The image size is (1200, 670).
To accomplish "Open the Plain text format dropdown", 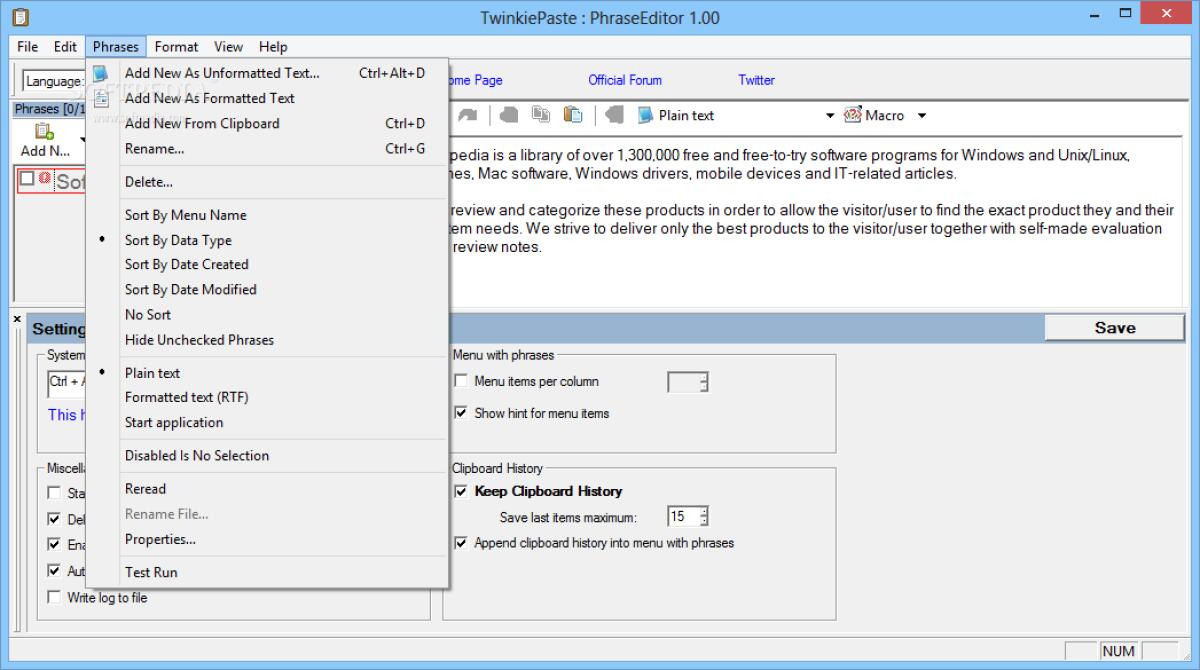I will 829,116.
